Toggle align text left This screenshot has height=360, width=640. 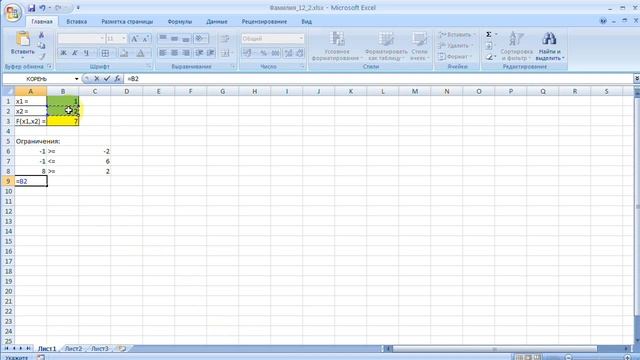162,53
